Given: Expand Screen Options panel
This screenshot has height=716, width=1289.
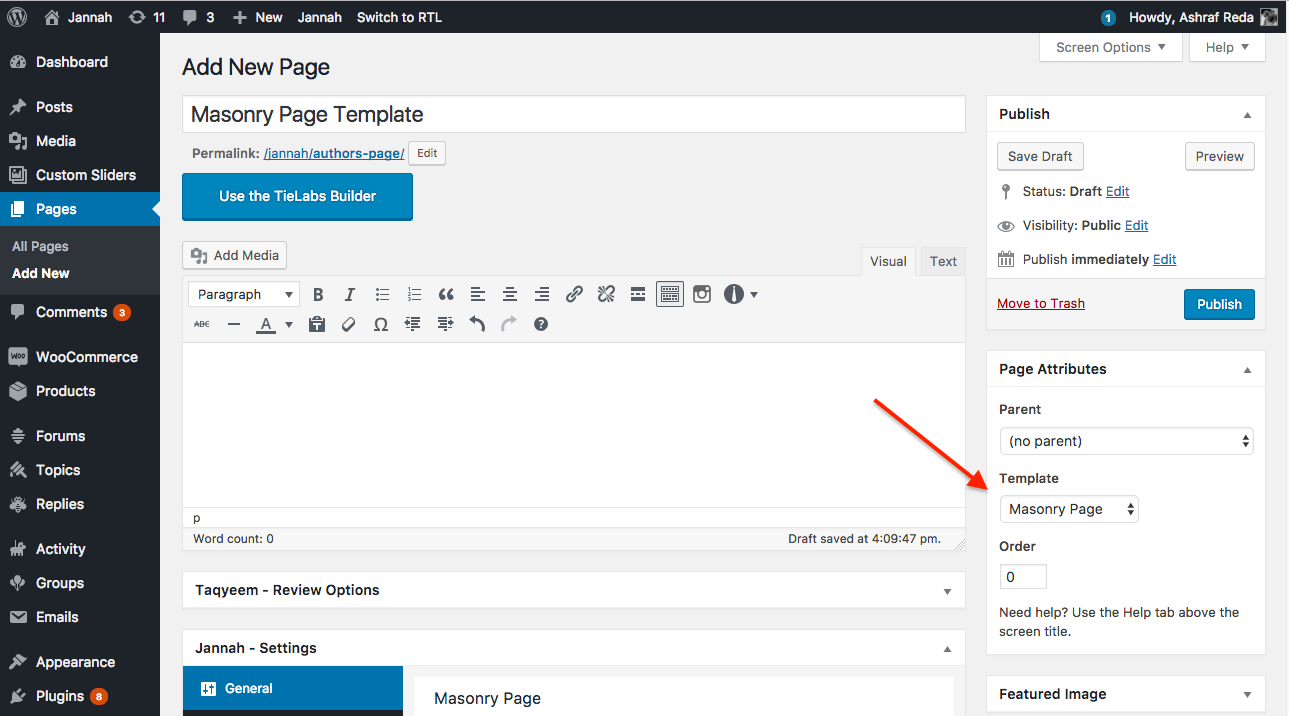Looking at the screenshot, I should 1111,47.
